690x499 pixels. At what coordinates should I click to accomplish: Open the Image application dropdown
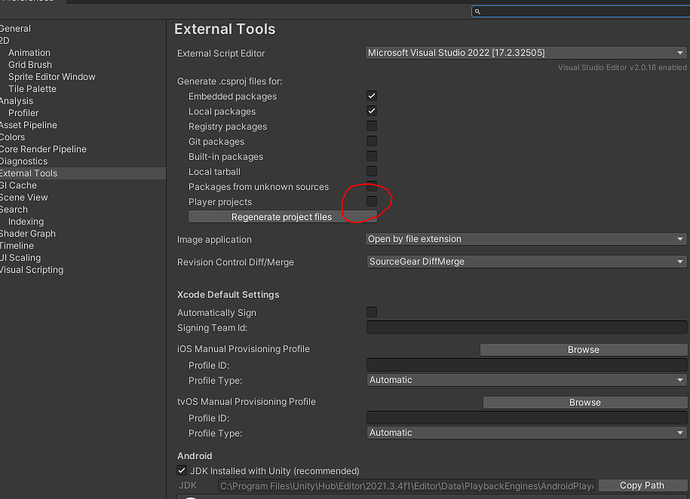[525, 240]
